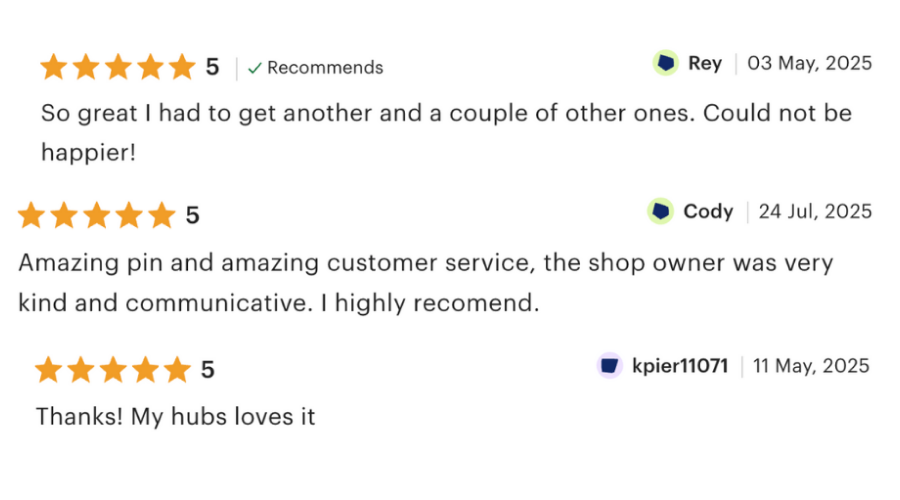The height and width of the screenshot is (500, 900).
Task: Open reviewer Rey's profile name
Action: point(704,63)
